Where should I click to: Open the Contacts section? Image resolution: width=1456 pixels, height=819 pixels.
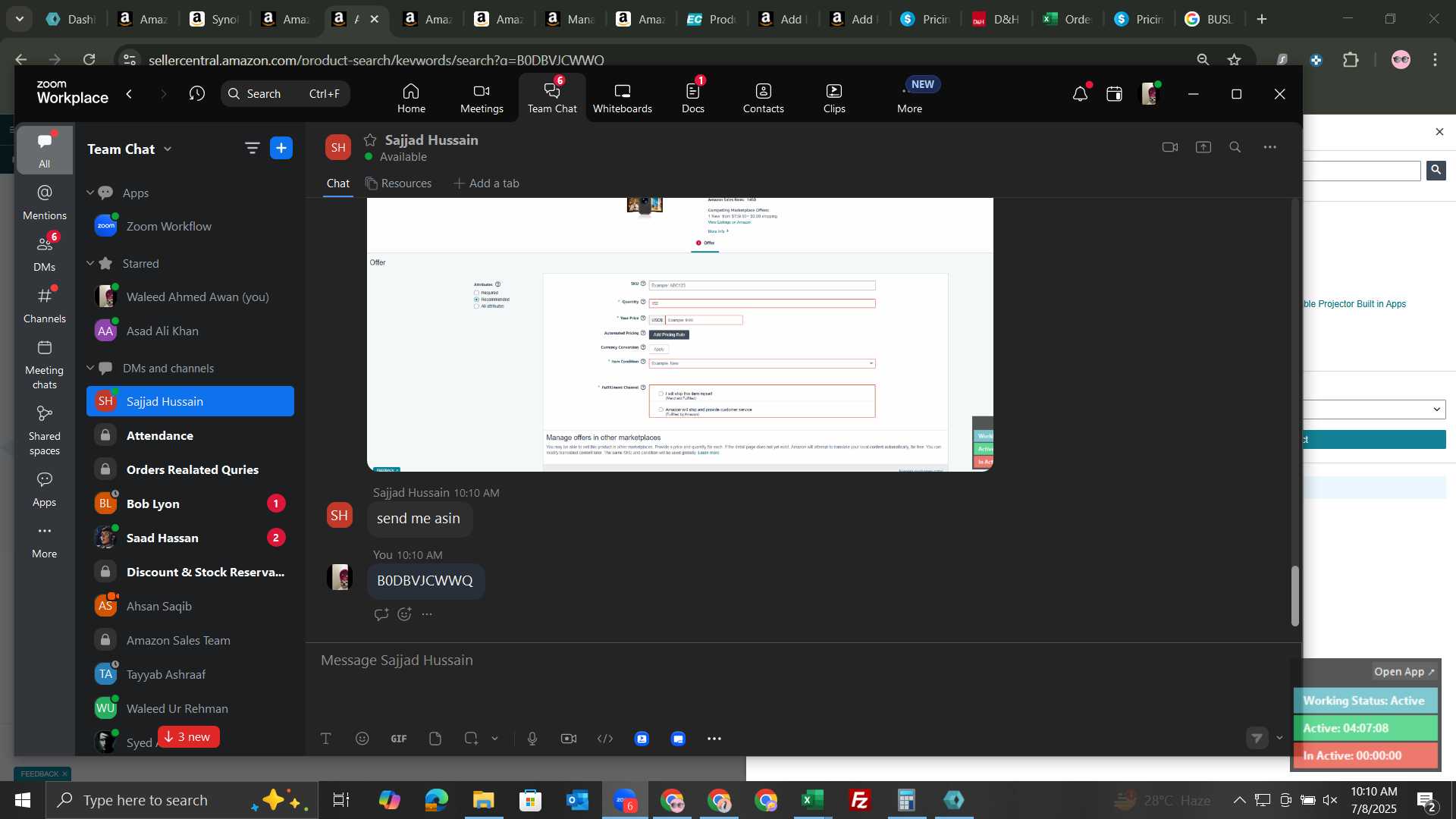point(764,98)
